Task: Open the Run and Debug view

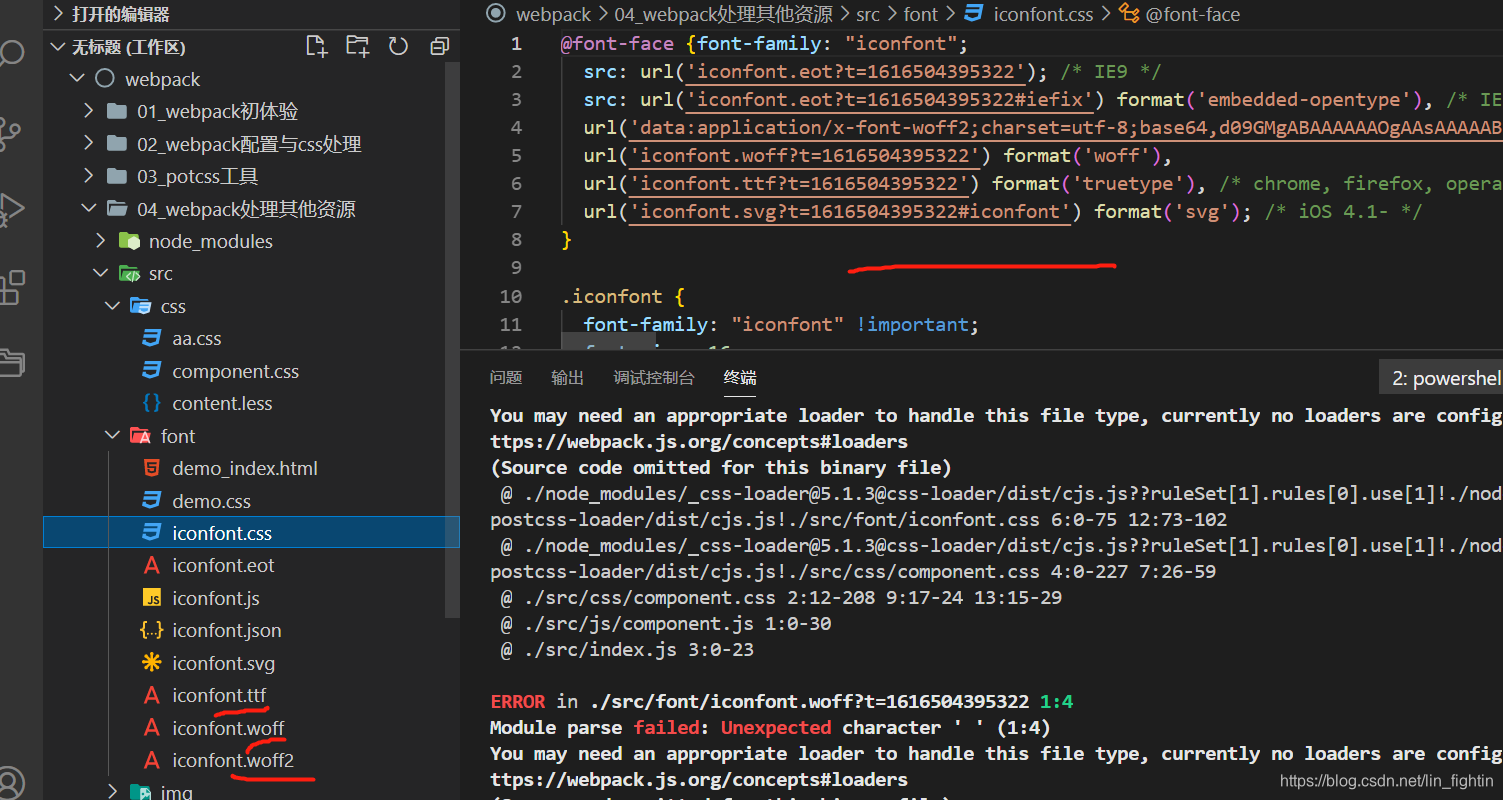Action: click(x=10, y=209)
